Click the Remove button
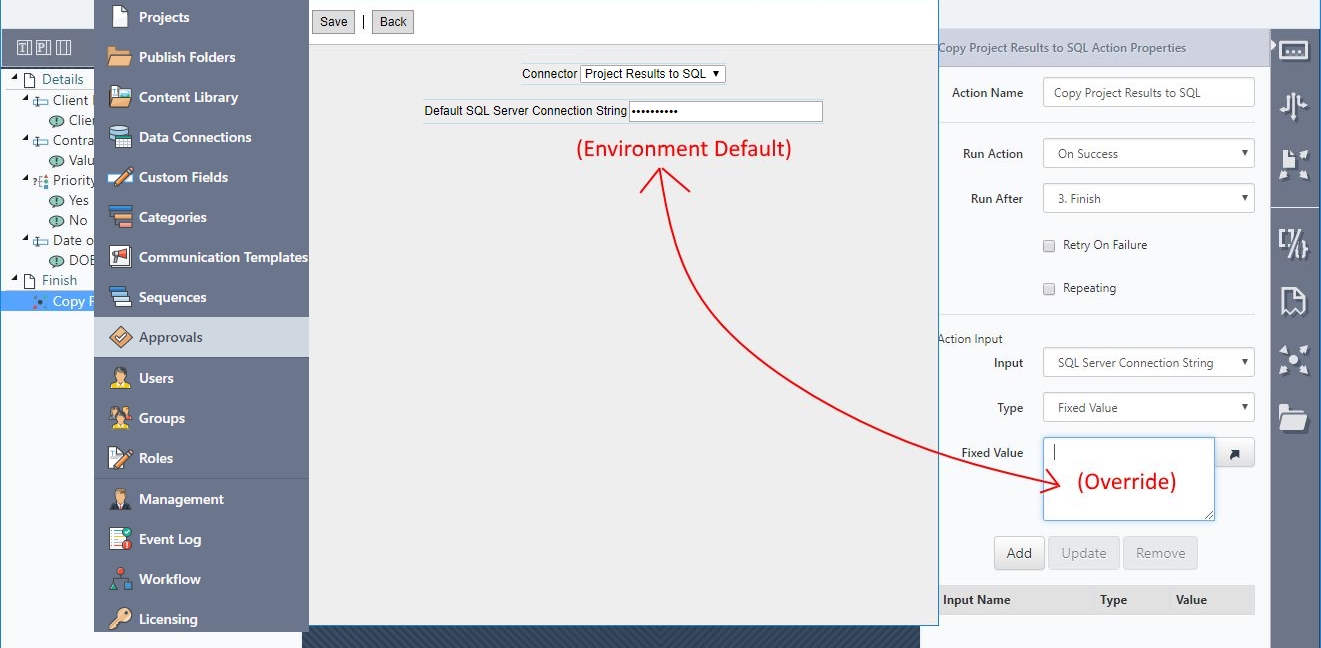 tap(1160, 553)
